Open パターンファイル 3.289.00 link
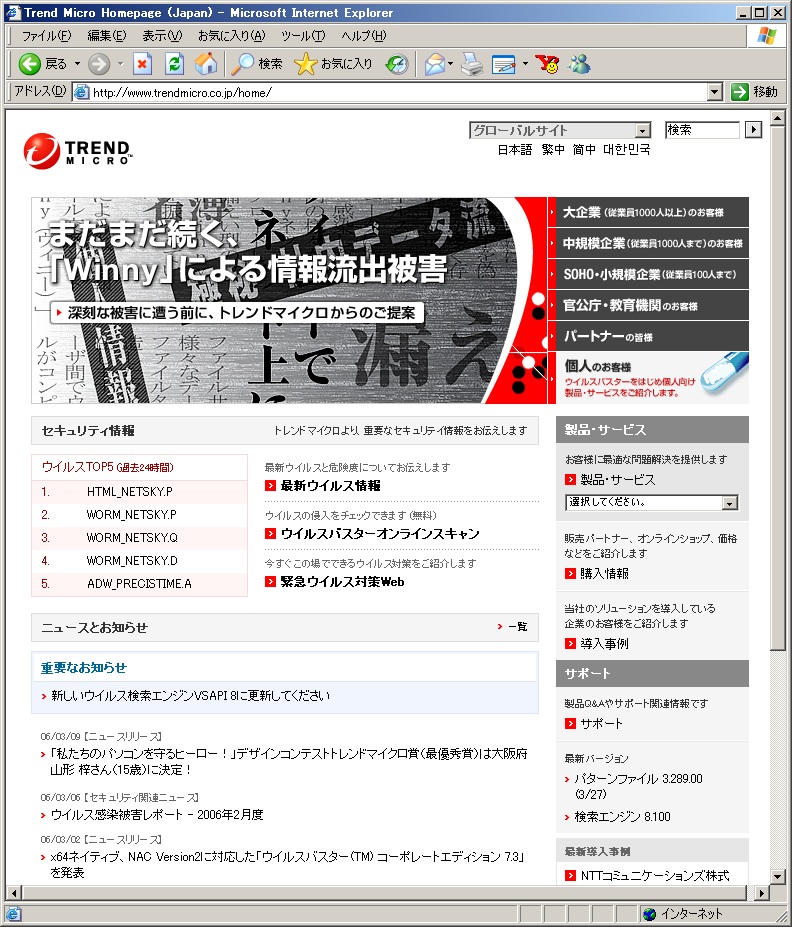 (x=638, y=786)
